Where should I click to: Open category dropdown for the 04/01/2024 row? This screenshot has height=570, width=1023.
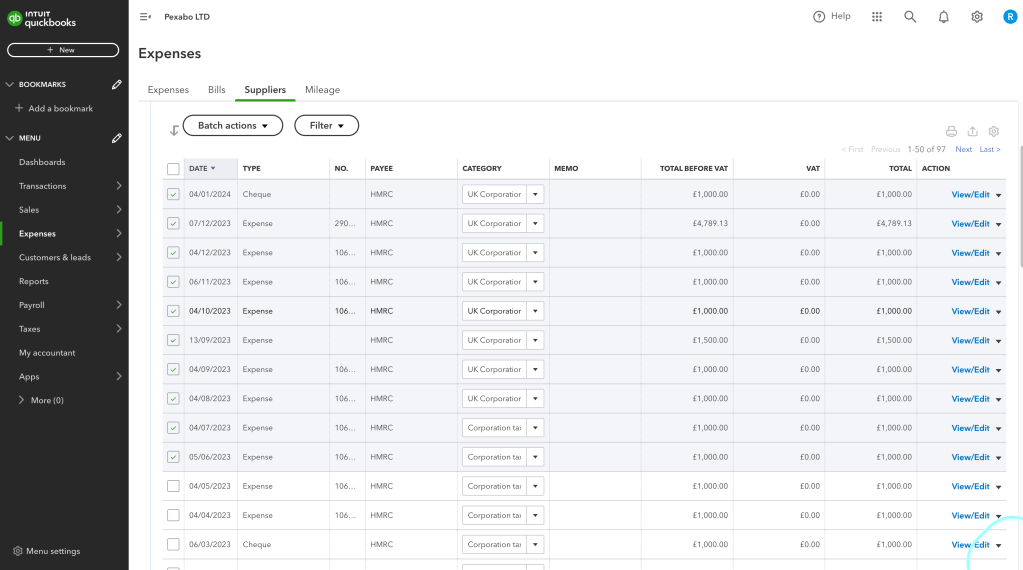coord(535,194)
